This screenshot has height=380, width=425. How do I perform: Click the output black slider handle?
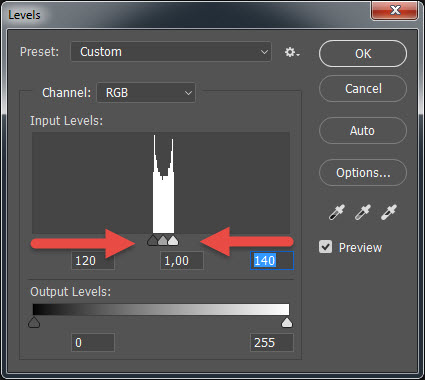(x=34, y=322)
